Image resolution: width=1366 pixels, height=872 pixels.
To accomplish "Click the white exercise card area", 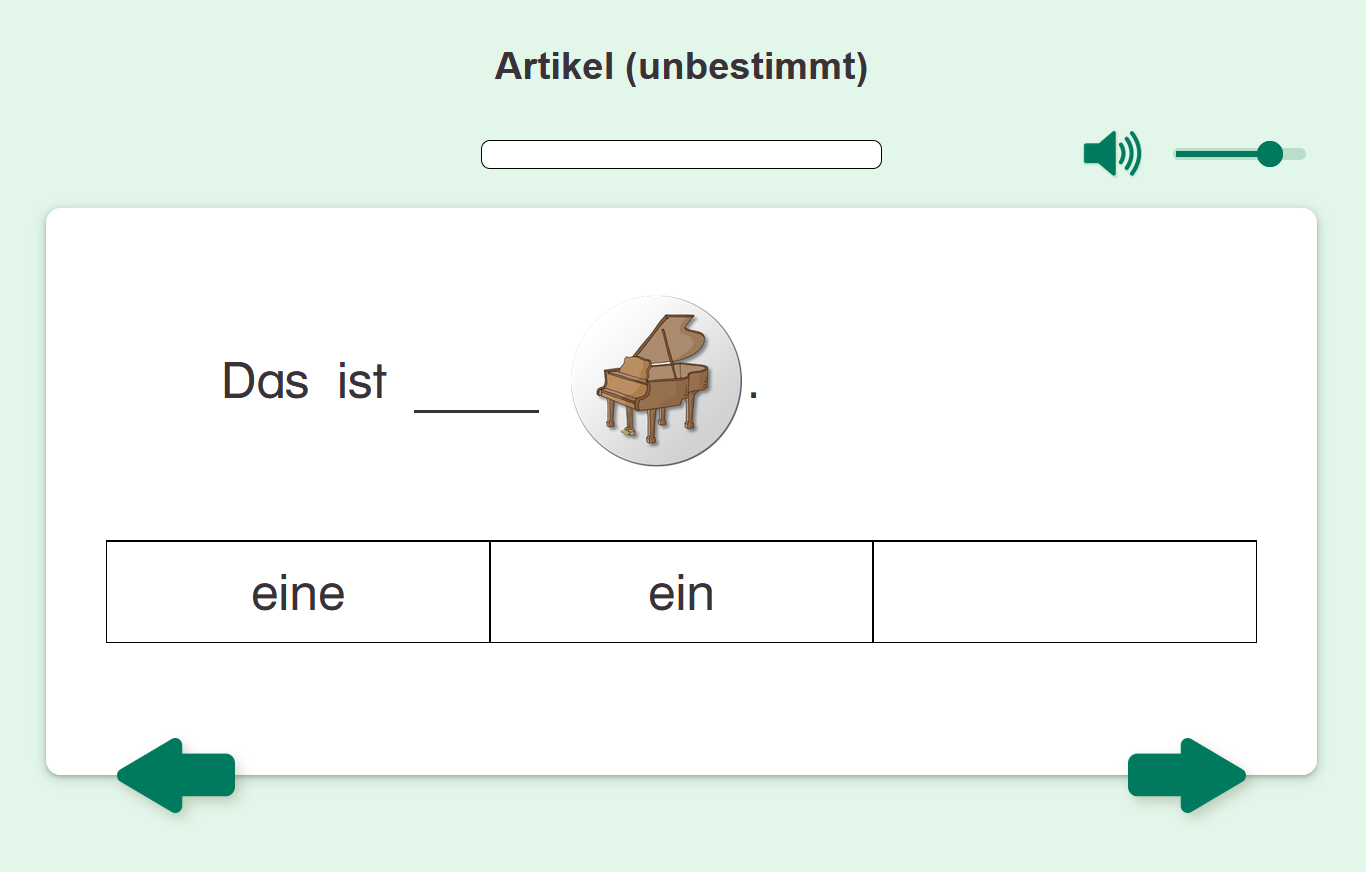I will coord(681,690).
